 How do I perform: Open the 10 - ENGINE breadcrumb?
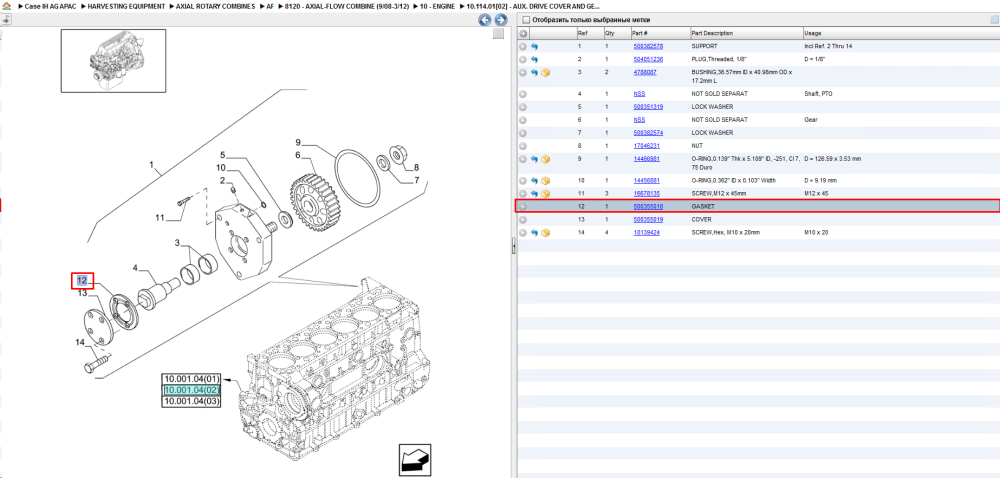click(437, 6)
